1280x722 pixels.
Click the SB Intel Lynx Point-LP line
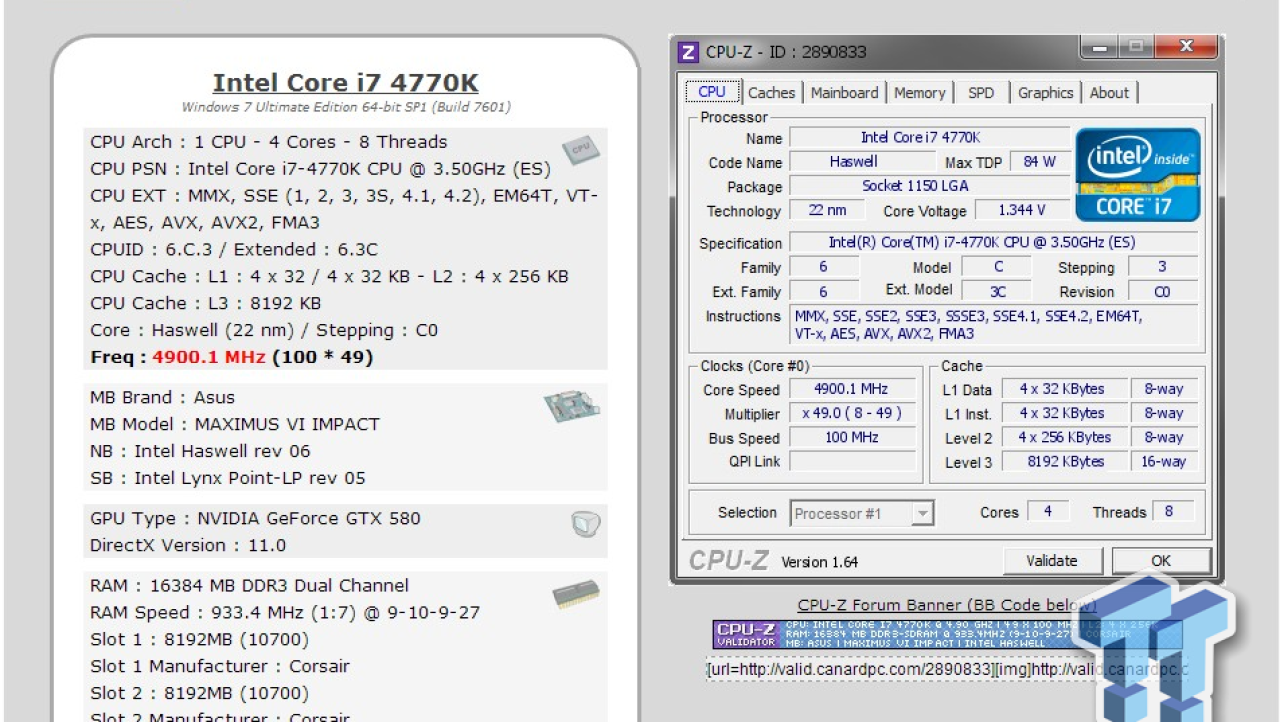pos(228,478)
